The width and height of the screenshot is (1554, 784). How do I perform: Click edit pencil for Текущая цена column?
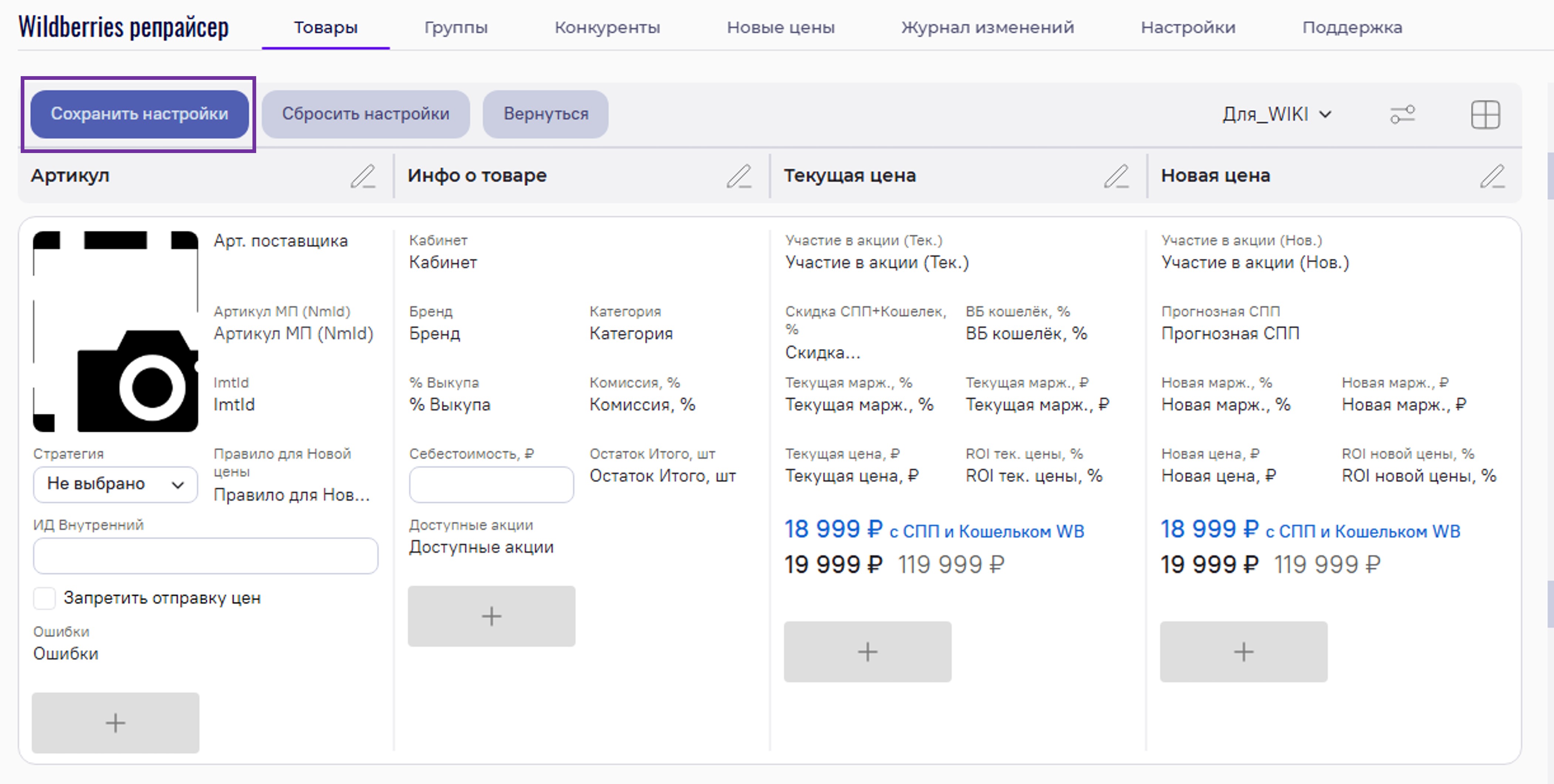[1116, 176]
